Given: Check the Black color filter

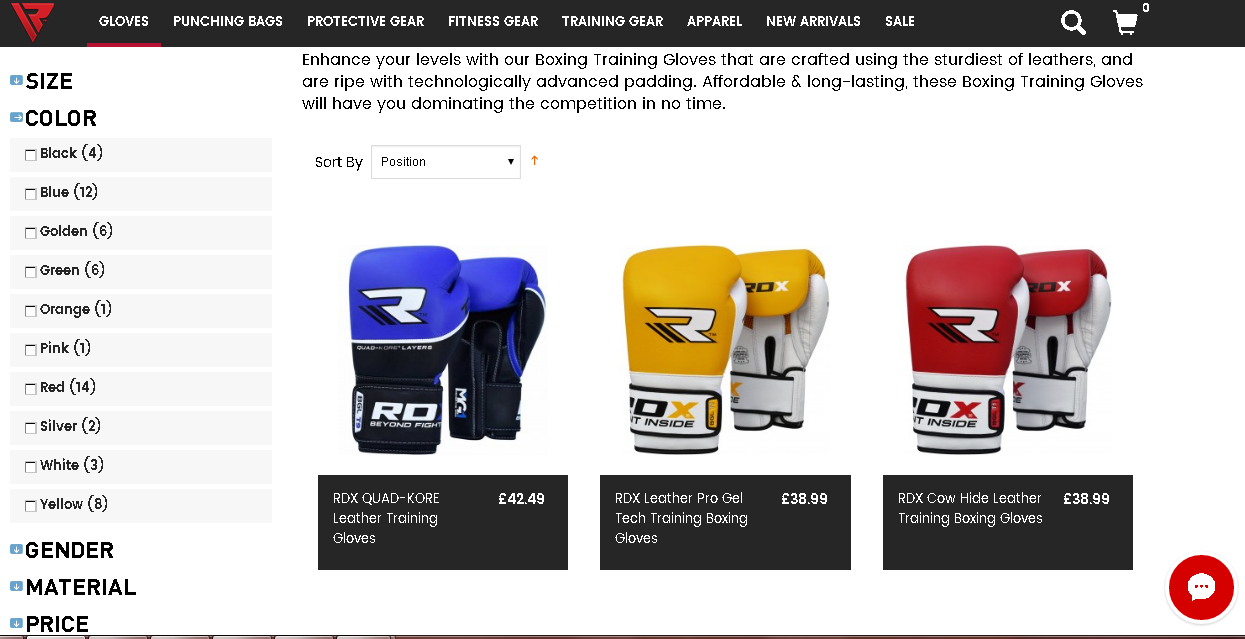Looking at the screenshot, I should pos(30,155).
